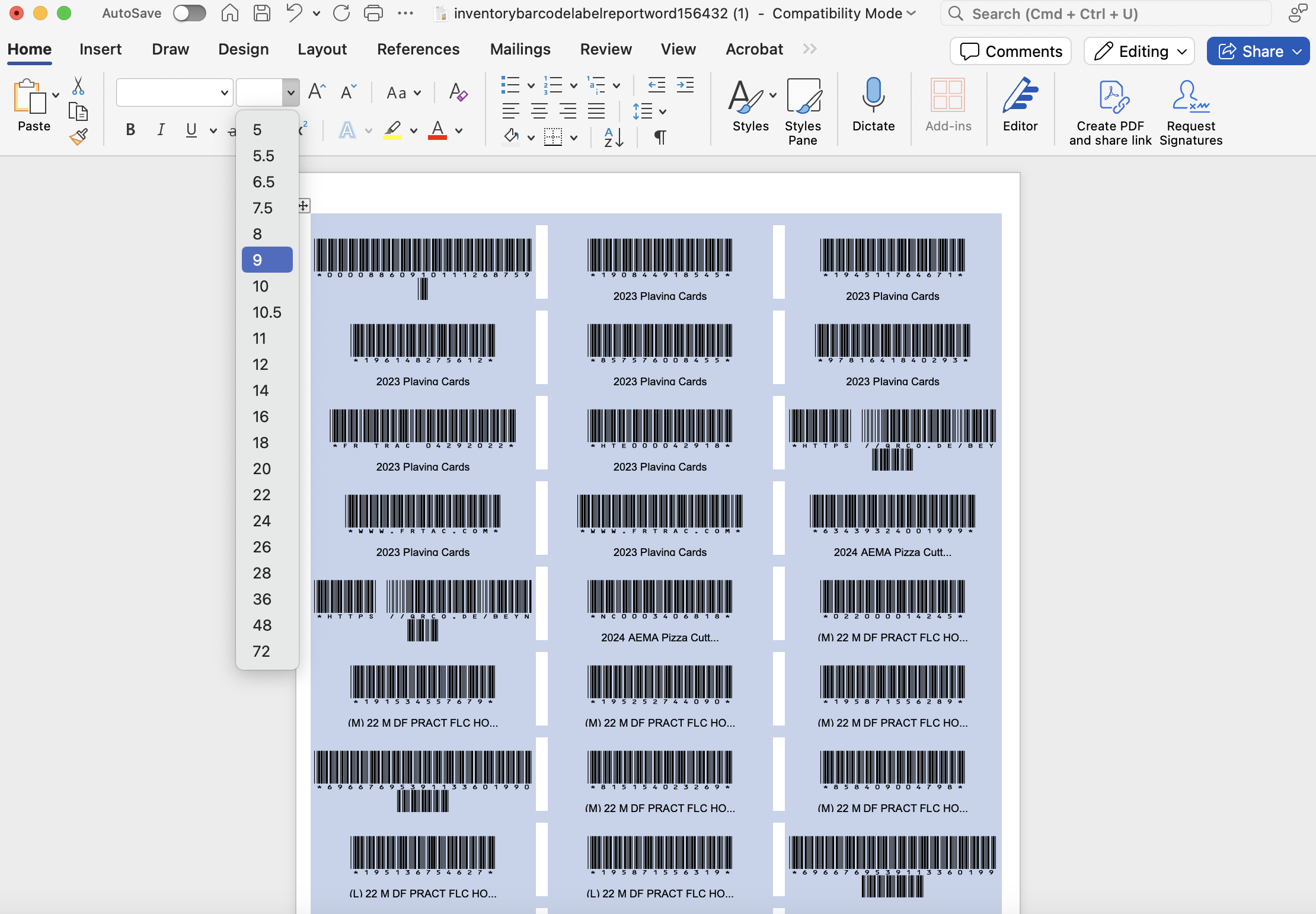Apply yellow text highlight color

(392, 130)
